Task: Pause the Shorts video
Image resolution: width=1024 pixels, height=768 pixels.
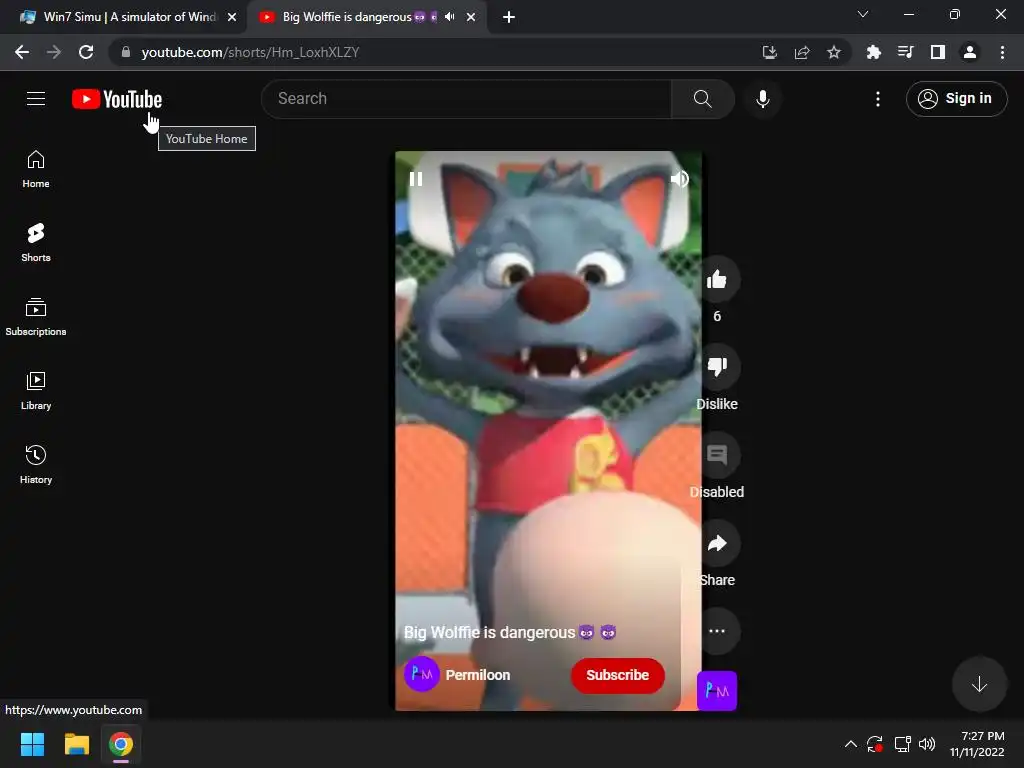Action: 416,179
